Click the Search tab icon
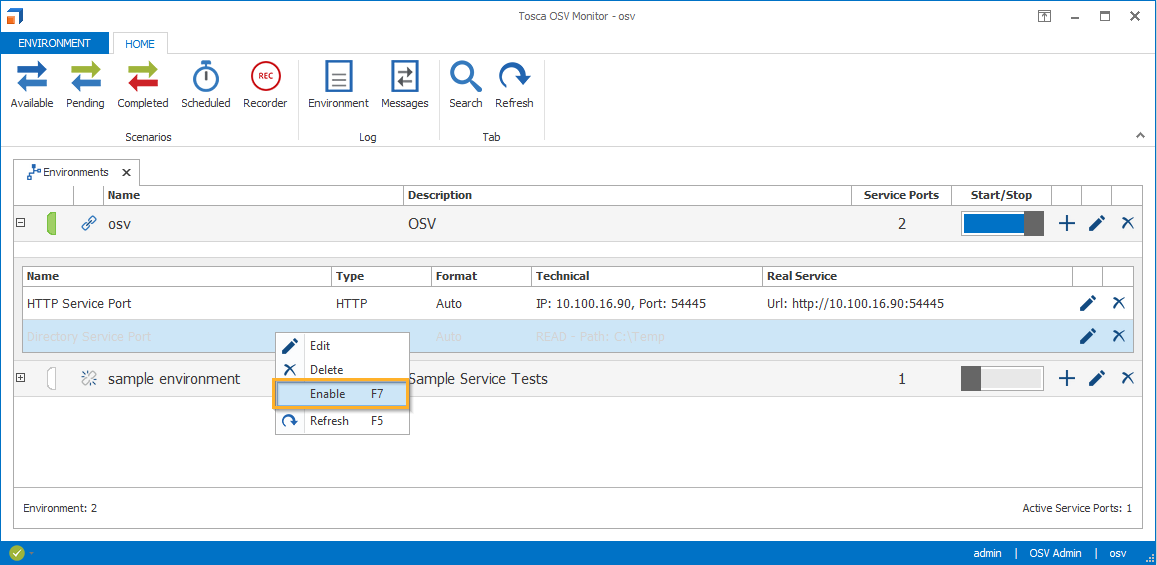 tap(465, 84)
